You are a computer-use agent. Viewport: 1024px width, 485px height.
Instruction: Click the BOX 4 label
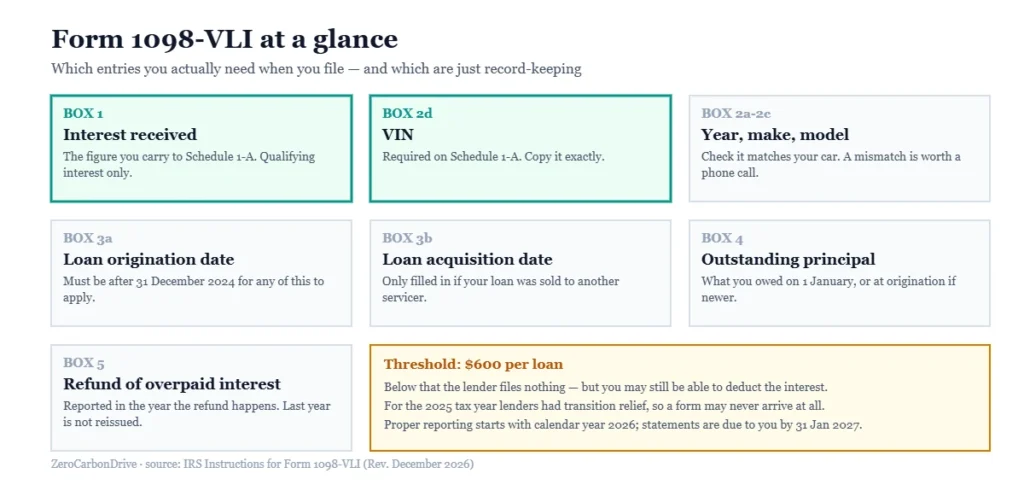click(722, 238)
